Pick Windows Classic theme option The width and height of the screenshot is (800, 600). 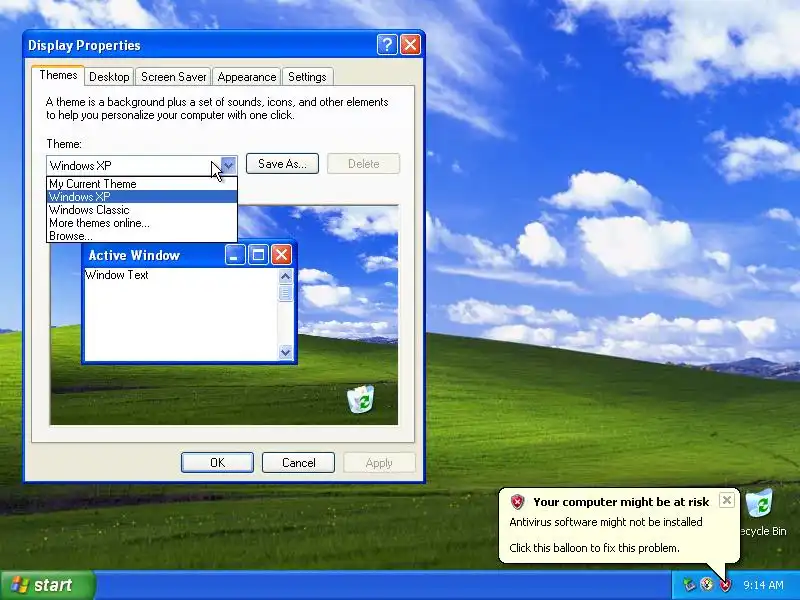click(x=142, y=210)
